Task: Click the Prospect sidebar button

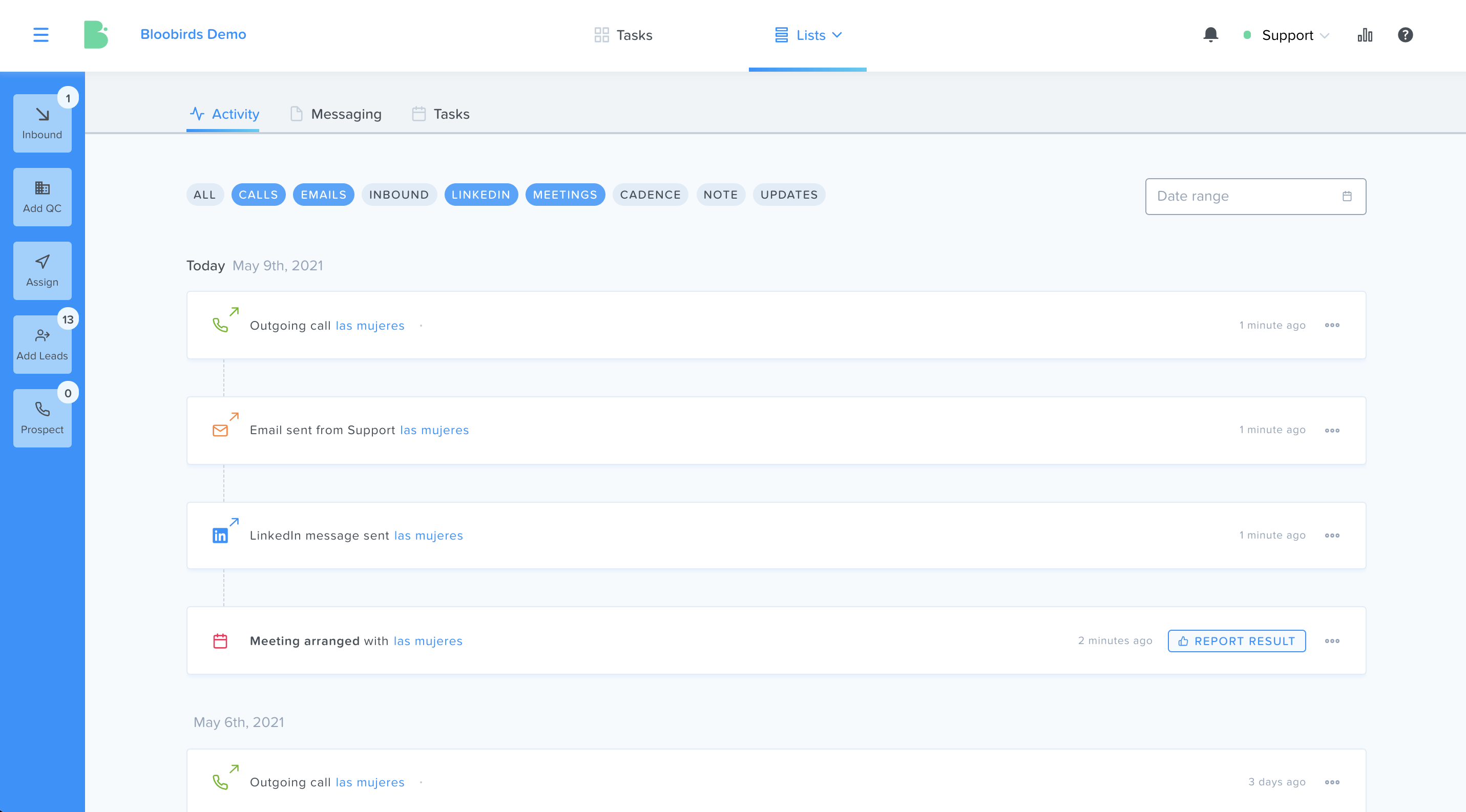Action: point(42,418)
